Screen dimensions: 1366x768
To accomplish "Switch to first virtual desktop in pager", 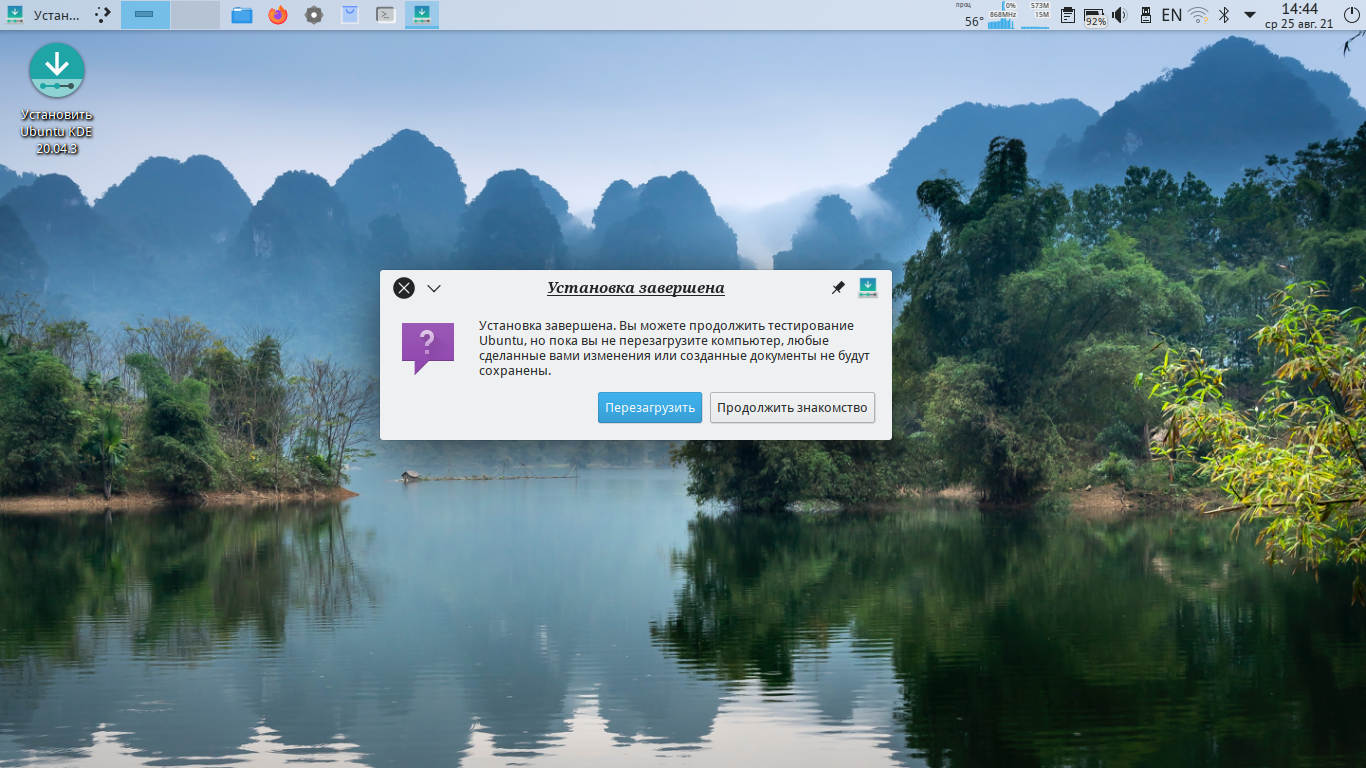I will 145,15.
